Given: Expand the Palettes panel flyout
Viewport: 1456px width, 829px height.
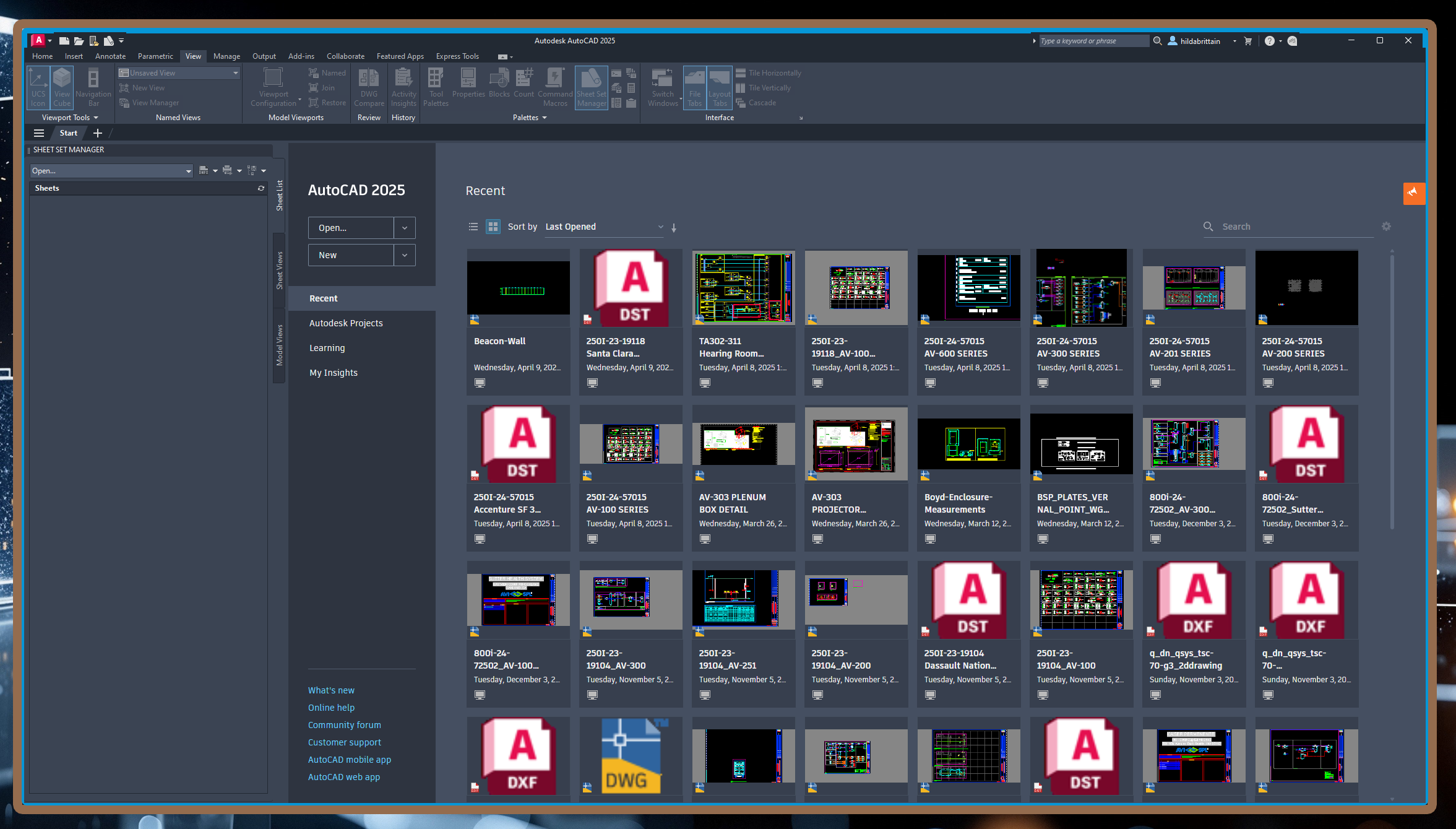Looking at the screenshot, I should click(530, 118).
